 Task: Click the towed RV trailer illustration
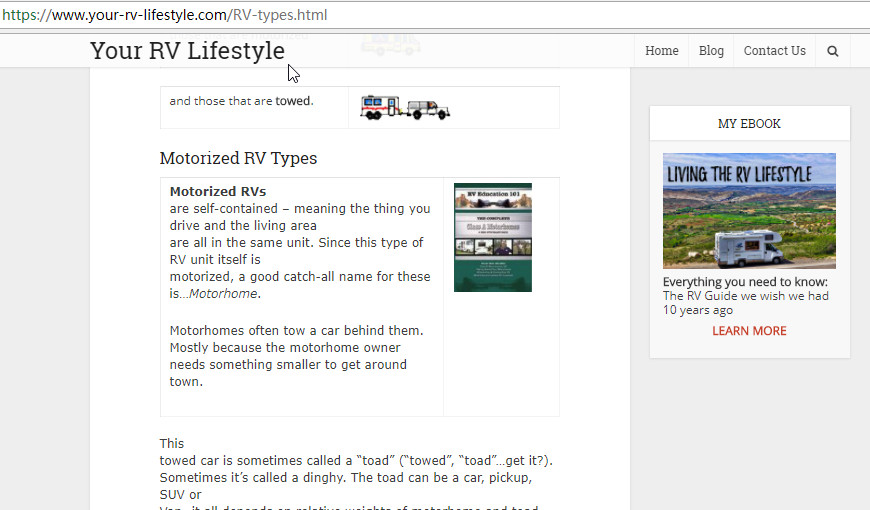click(405, 108)
